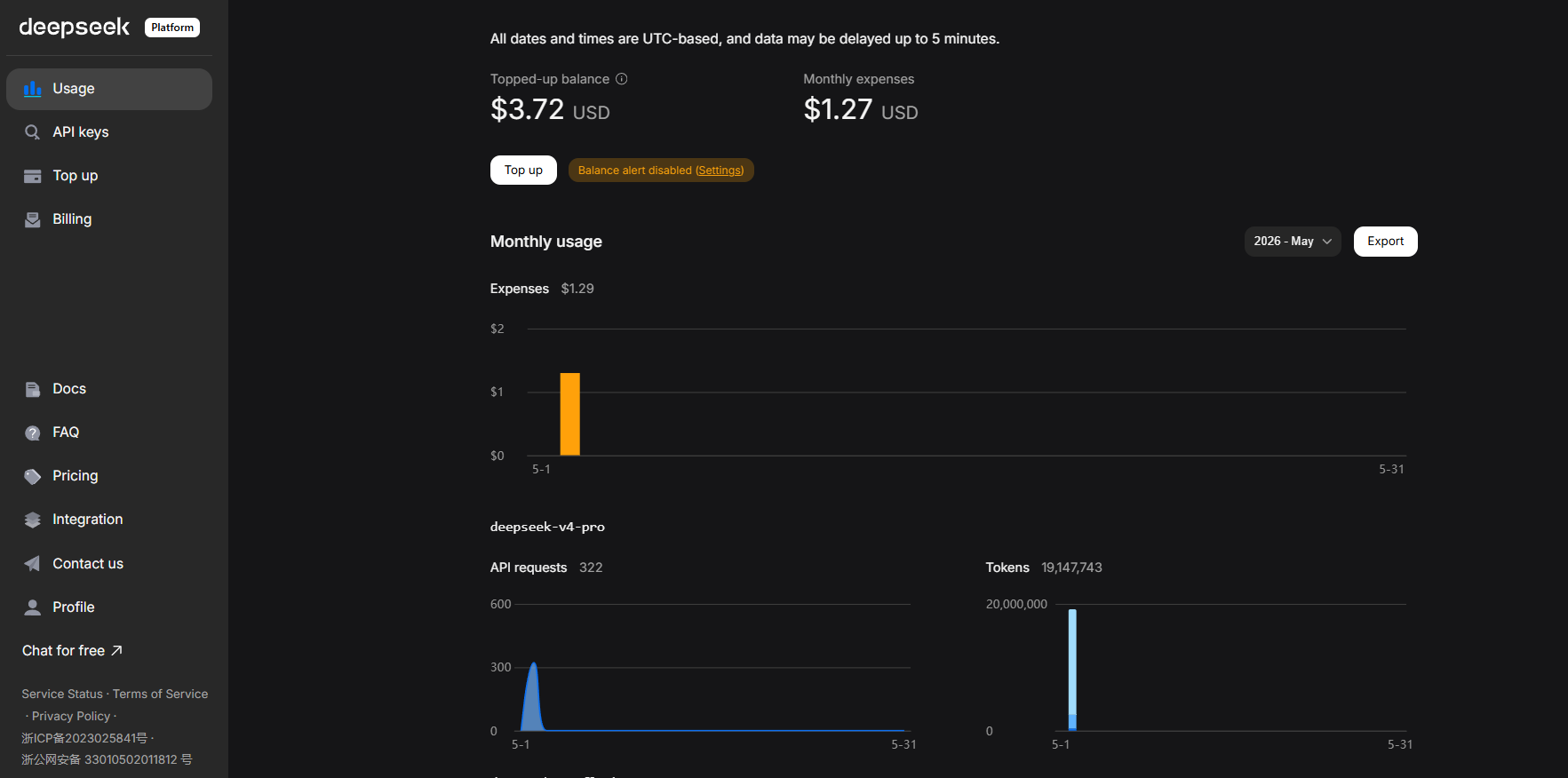Click the orange expenses bar in chart
The height and width of the screenshot is (778, 1568).
(x=570, y=415)
